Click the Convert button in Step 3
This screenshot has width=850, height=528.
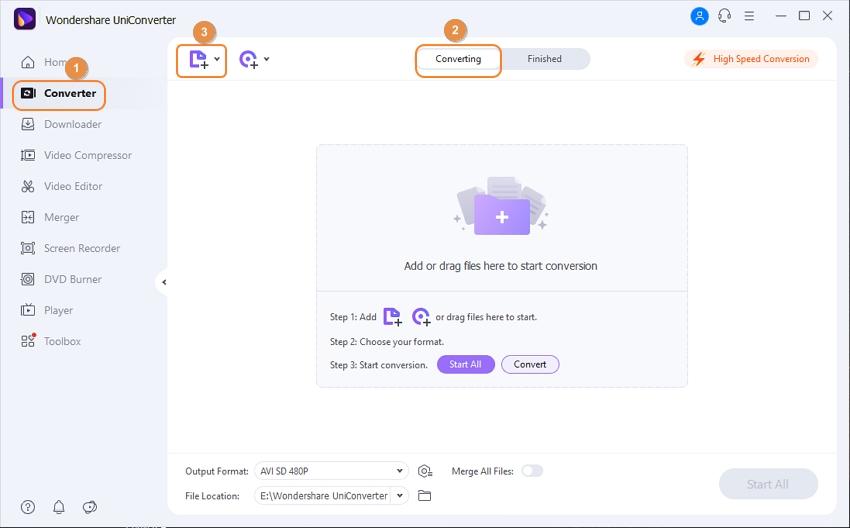click(530, 364)
